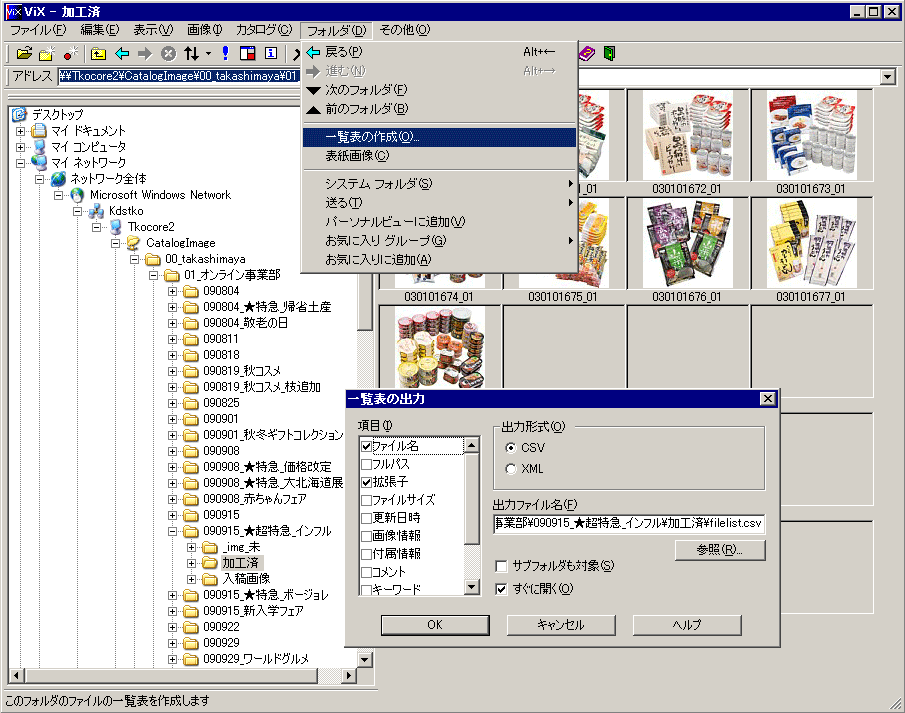Select thumbnail image 030101676_01

pyautogui.click(x=686, y=247)
